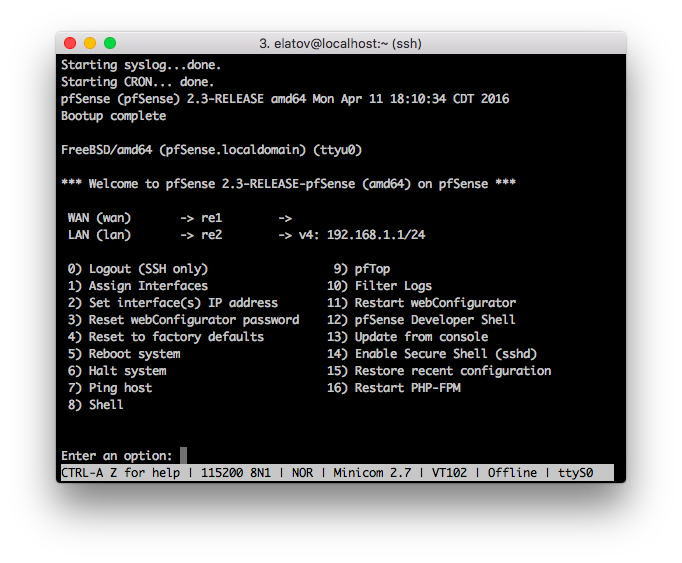Click menu option '15) Restore recent configuration'
This screenshot has width=682, height=563.
click(439, 371)
